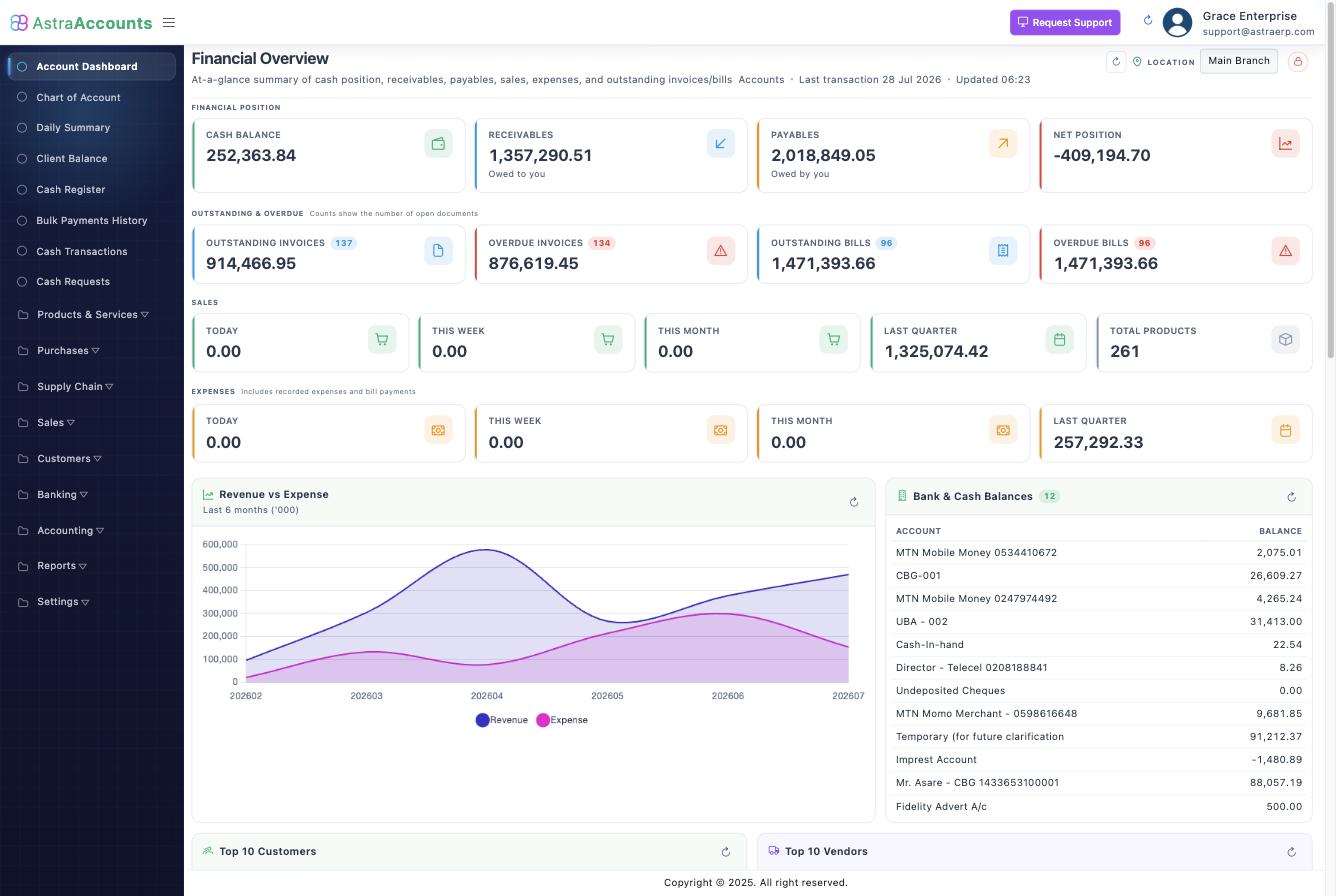Click the money icon on Expenses This Week card
Screen dimensions: 1336x896
720,430
